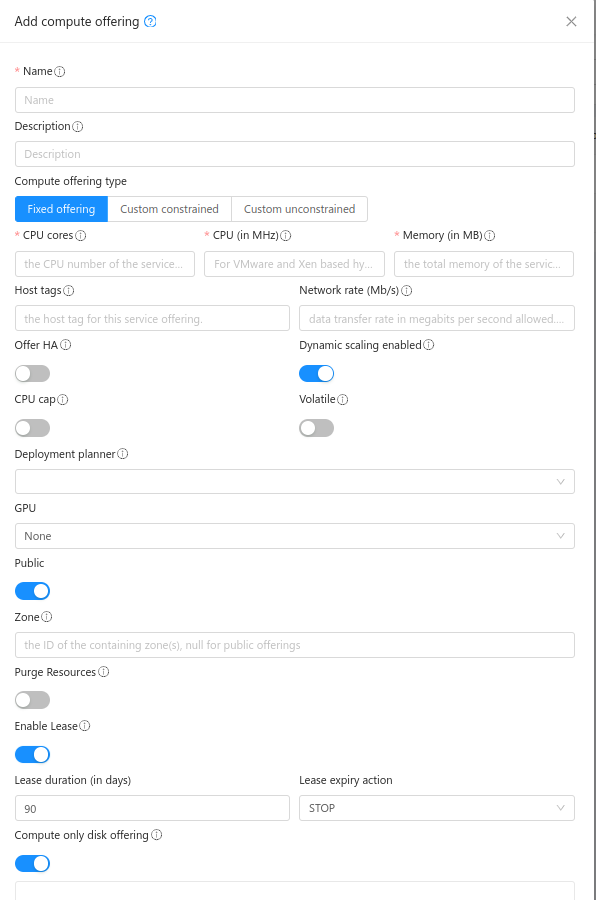The width and height of the screenshot is (596, 900).
Task: Close the Add compute offering dialog
Action: [571, 21]
